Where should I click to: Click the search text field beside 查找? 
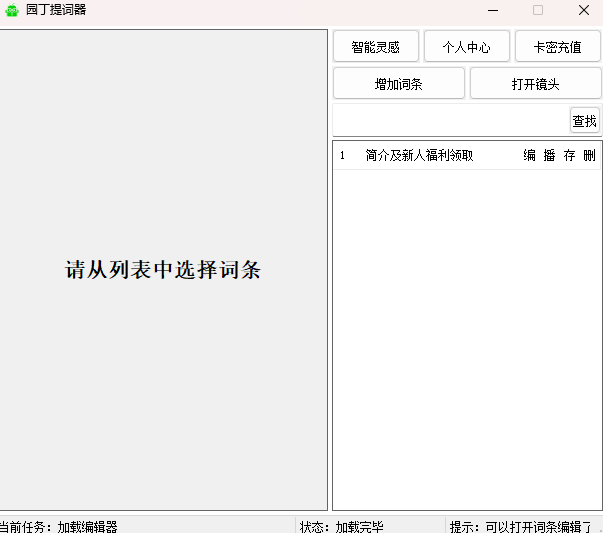pos(450,121)
